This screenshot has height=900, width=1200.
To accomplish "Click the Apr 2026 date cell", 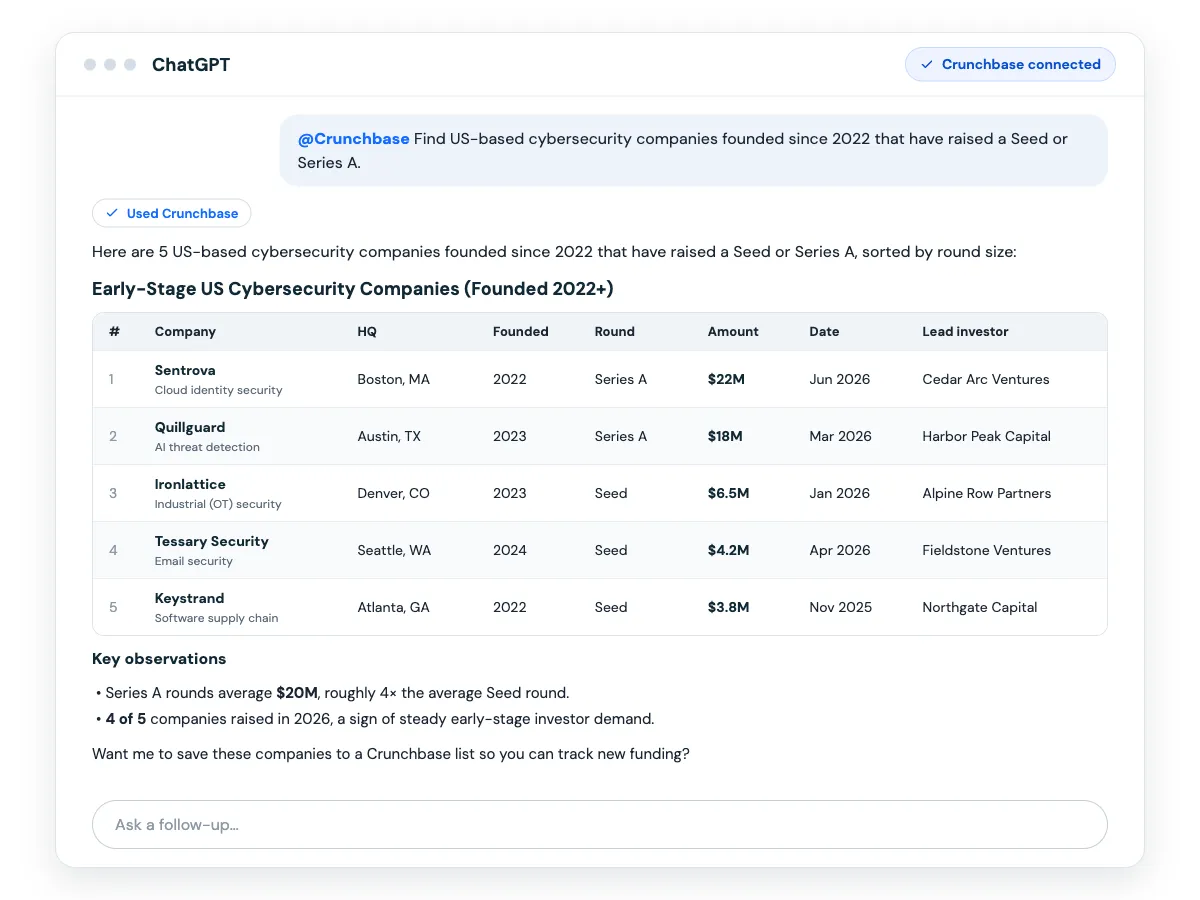I will (840, 550).
